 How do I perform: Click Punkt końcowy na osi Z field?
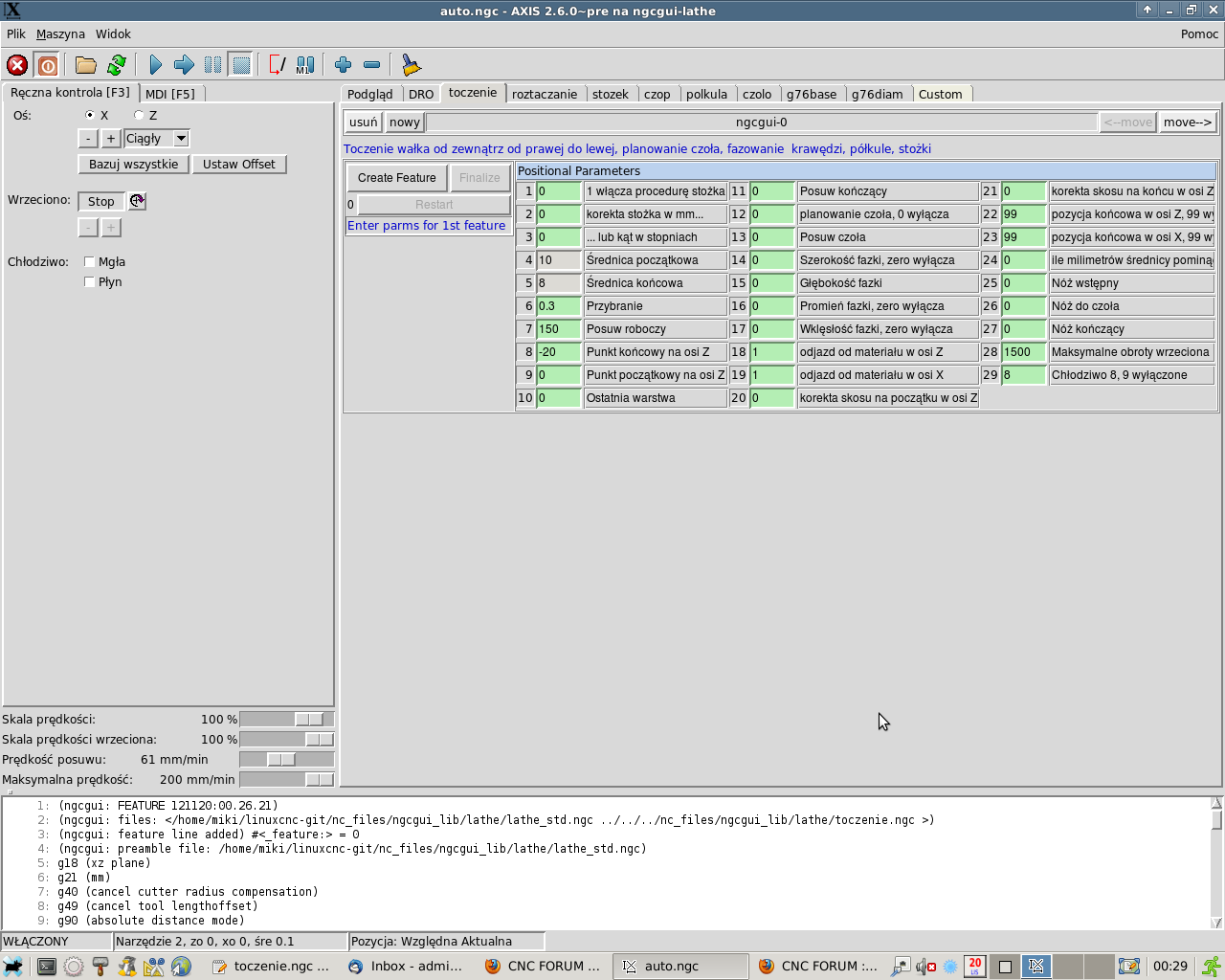click(x=559, y=352)
